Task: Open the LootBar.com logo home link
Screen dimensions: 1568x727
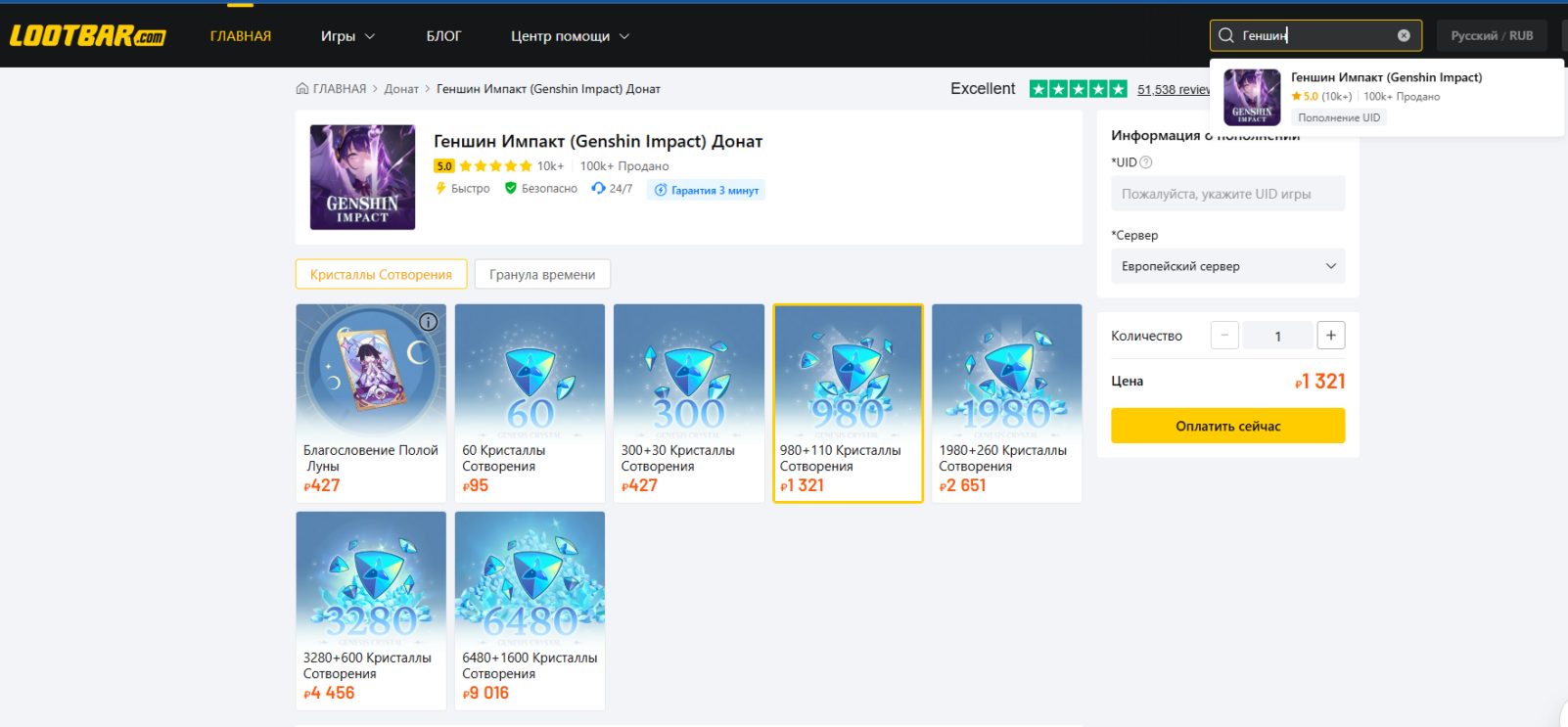Action: [x=88, y=36]
